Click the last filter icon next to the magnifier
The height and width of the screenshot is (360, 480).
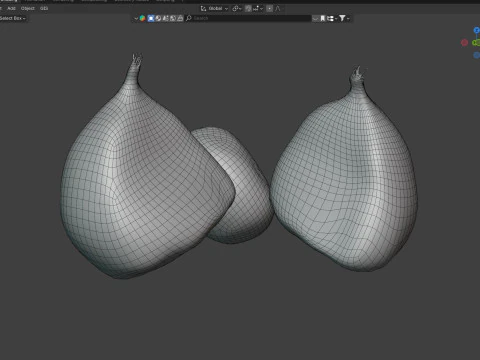[180, 18]
